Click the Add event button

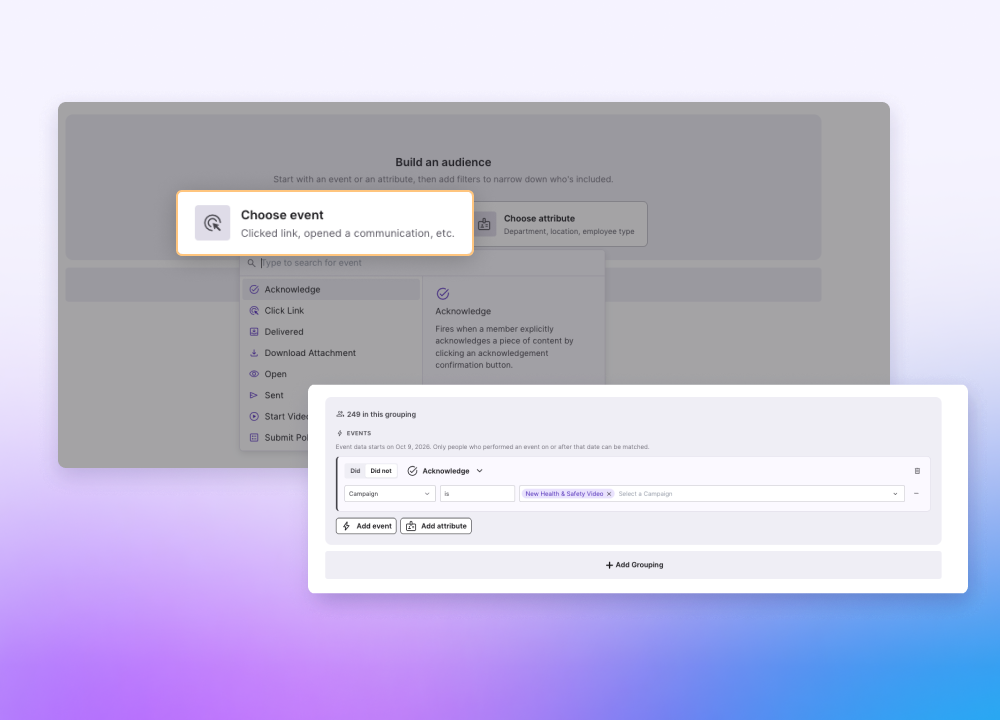click(366, 526)
